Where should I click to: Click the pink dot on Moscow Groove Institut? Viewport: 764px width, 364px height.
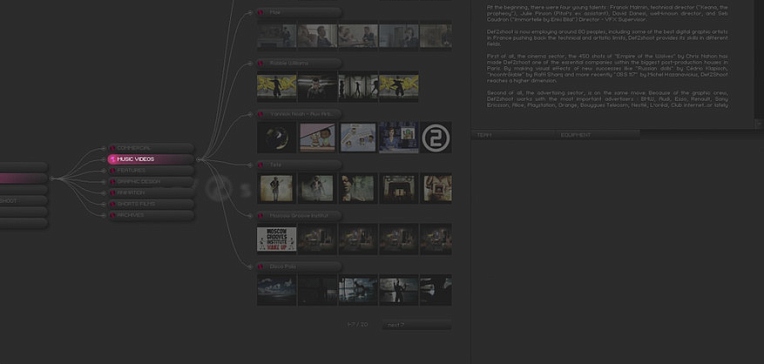click(261, 216)
